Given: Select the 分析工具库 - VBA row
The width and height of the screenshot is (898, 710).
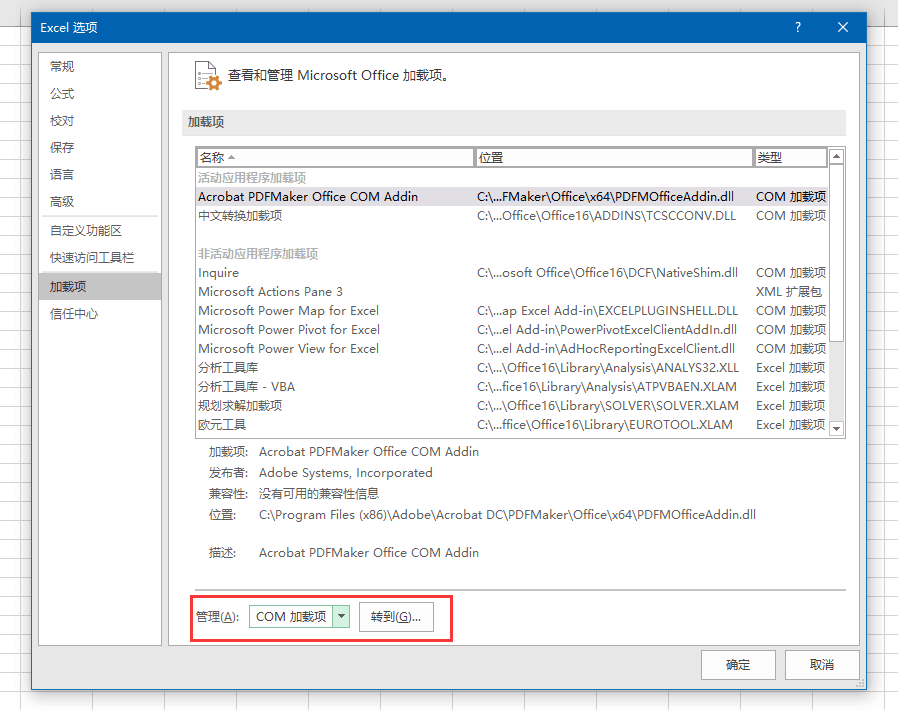Looking at the screenshot, I should point(511,386).
